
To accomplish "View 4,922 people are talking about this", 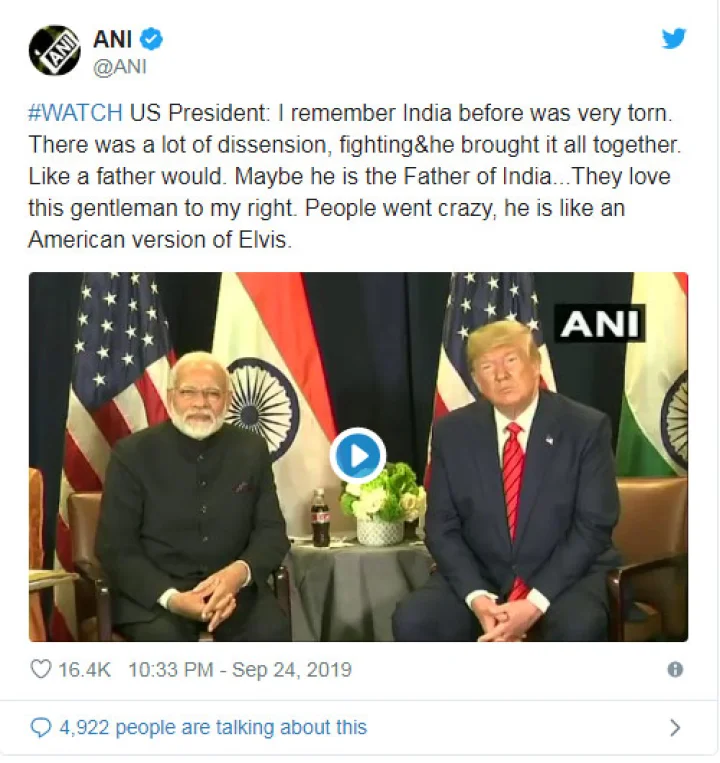I will point(213,727).
